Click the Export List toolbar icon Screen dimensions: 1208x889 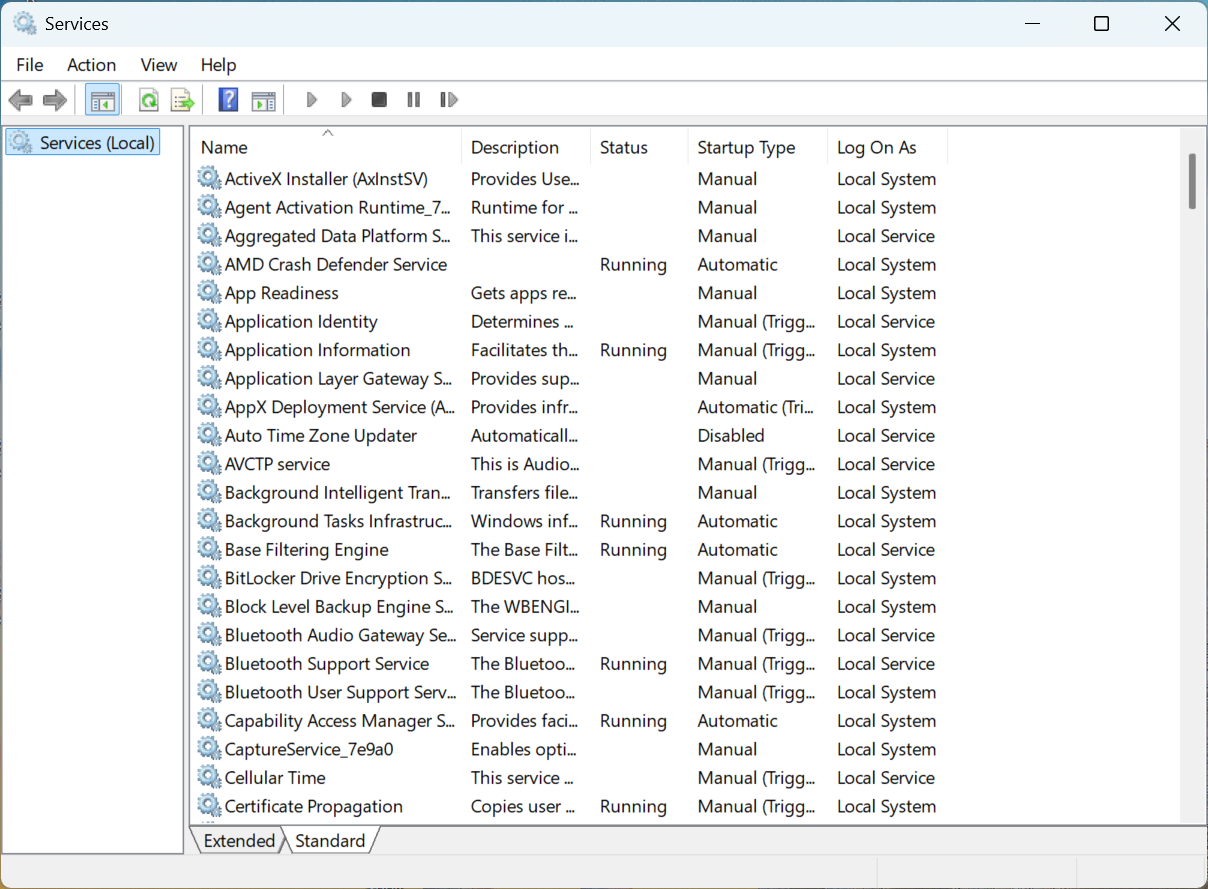(181, 100)
